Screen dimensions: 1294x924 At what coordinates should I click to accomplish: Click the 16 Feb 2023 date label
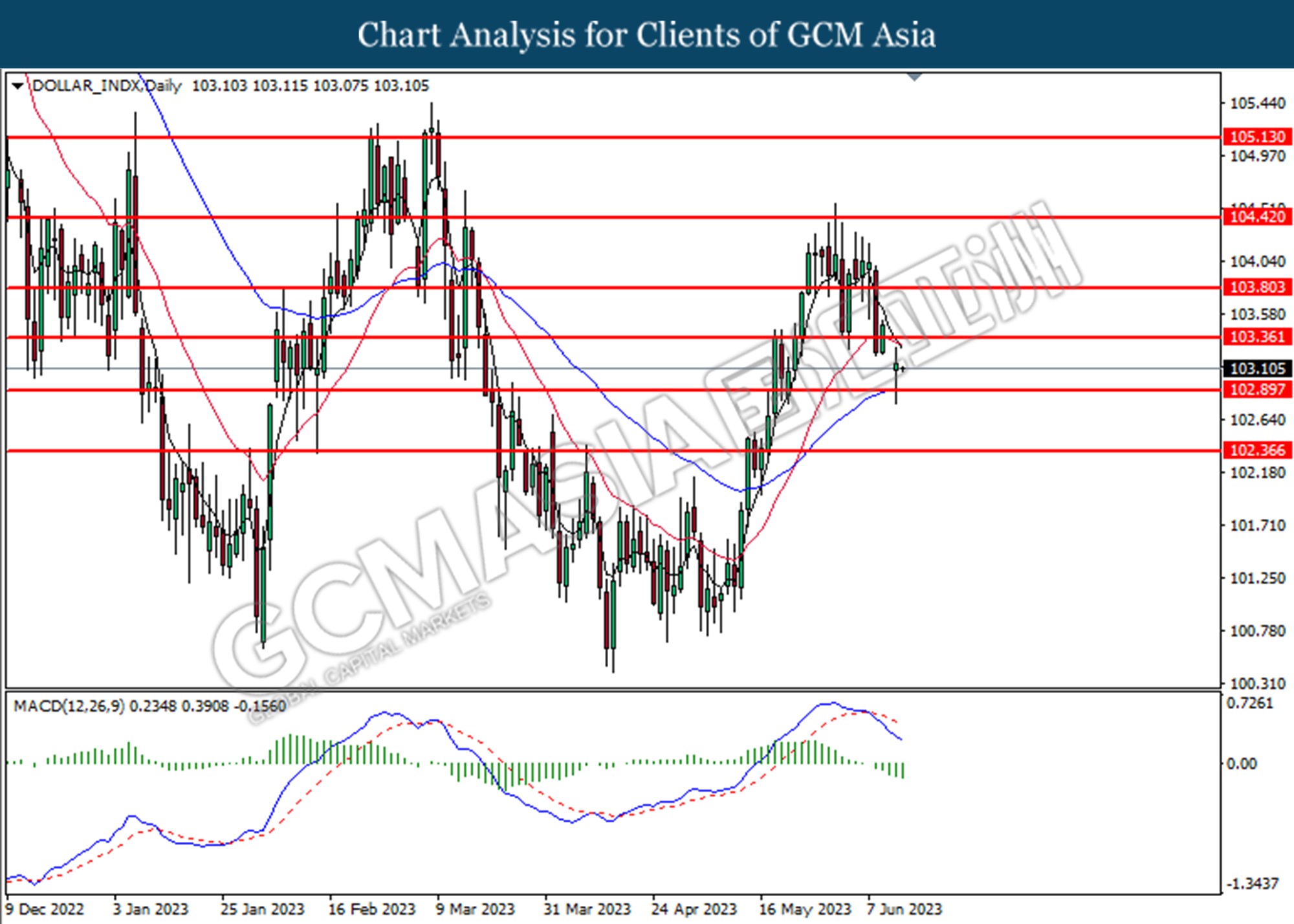tap(371, 909)
